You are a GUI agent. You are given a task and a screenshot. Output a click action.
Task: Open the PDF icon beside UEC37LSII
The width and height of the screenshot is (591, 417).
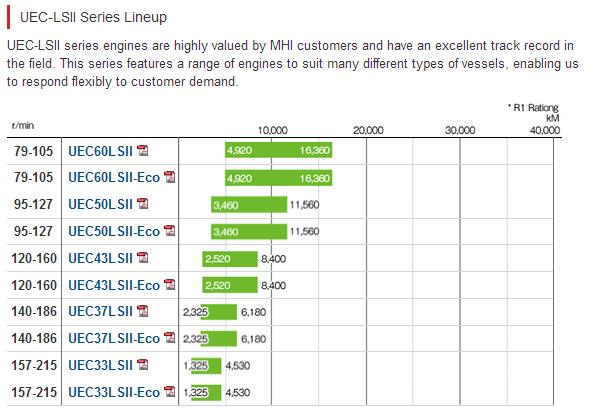tap(142, 311)
